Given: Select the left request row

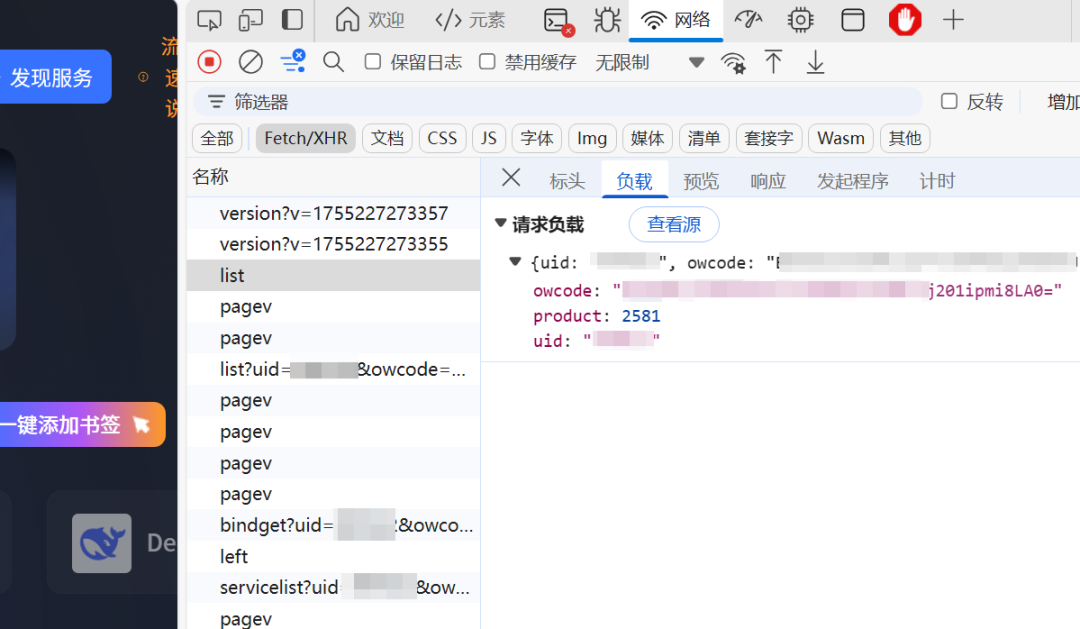Looking at the screenshot, I should (333, 557).
